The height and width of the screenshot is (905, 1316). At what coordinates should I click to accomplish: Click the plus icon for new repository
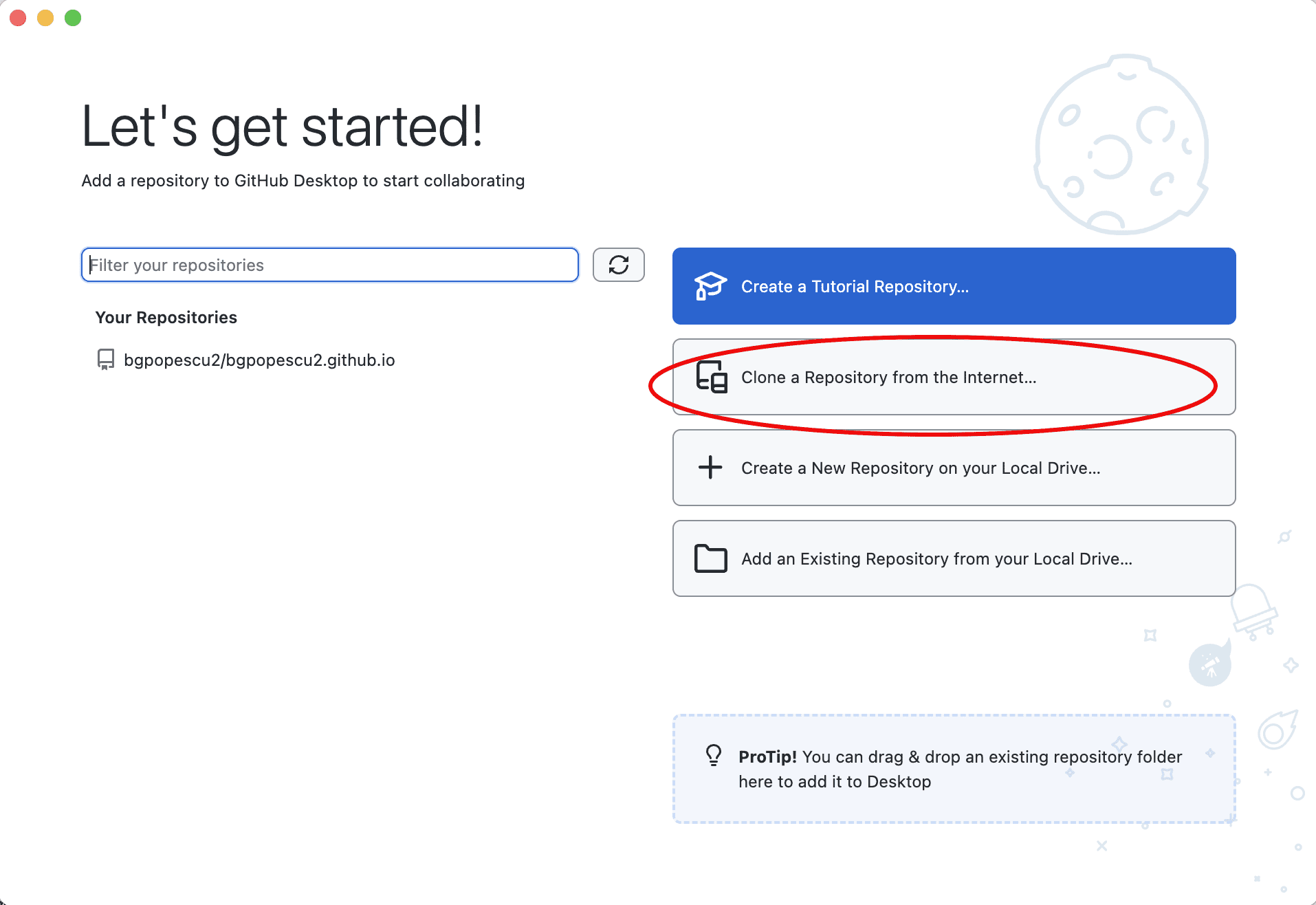click(710, 468)
